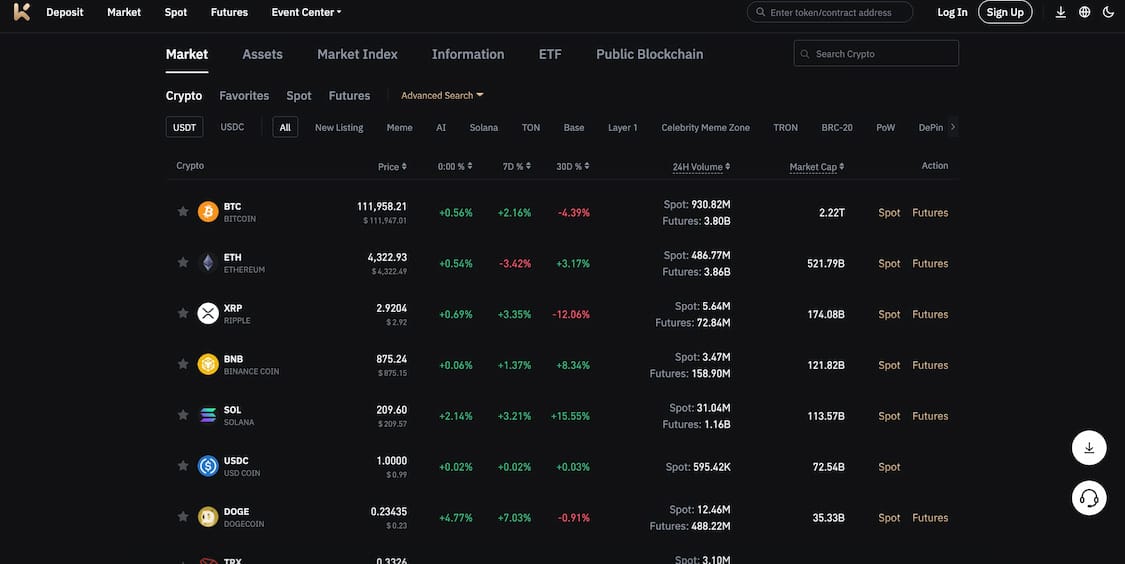Viewport: 1125px width, 564px height.
Task: Click the Dogecoin coin icon
Action: [208, 517]
